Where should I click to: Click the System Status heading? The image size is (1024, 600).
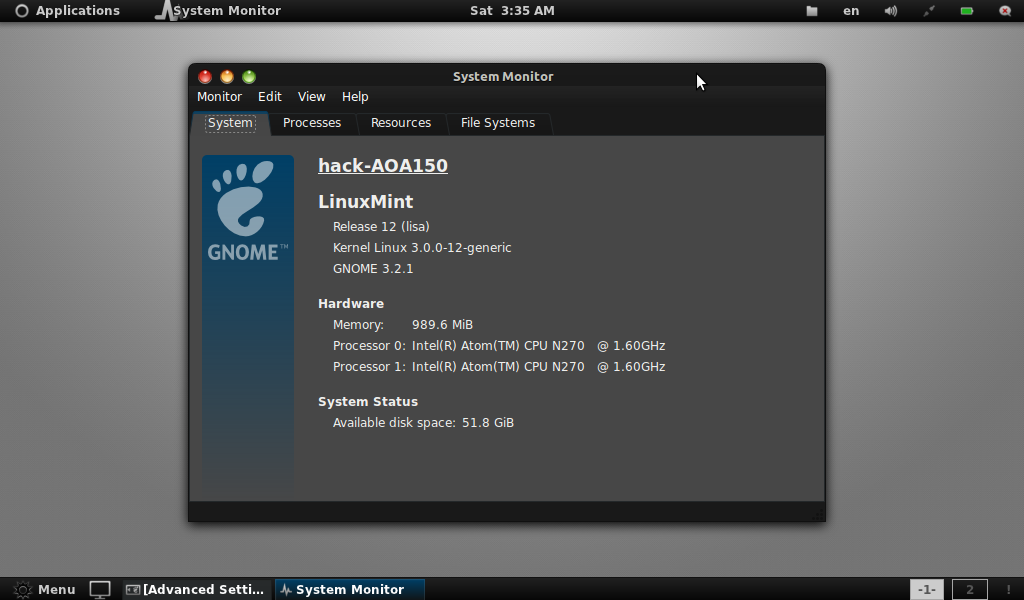click(368, 402)
